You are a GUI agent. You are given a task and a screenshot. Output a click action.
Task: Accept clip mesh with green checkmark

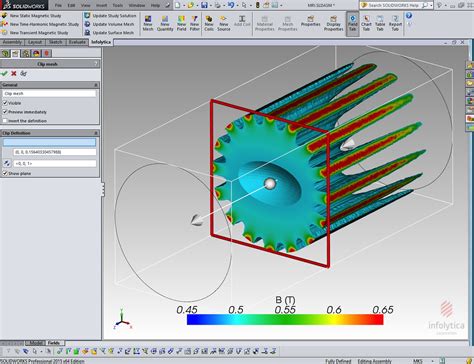tap(4, 73)
